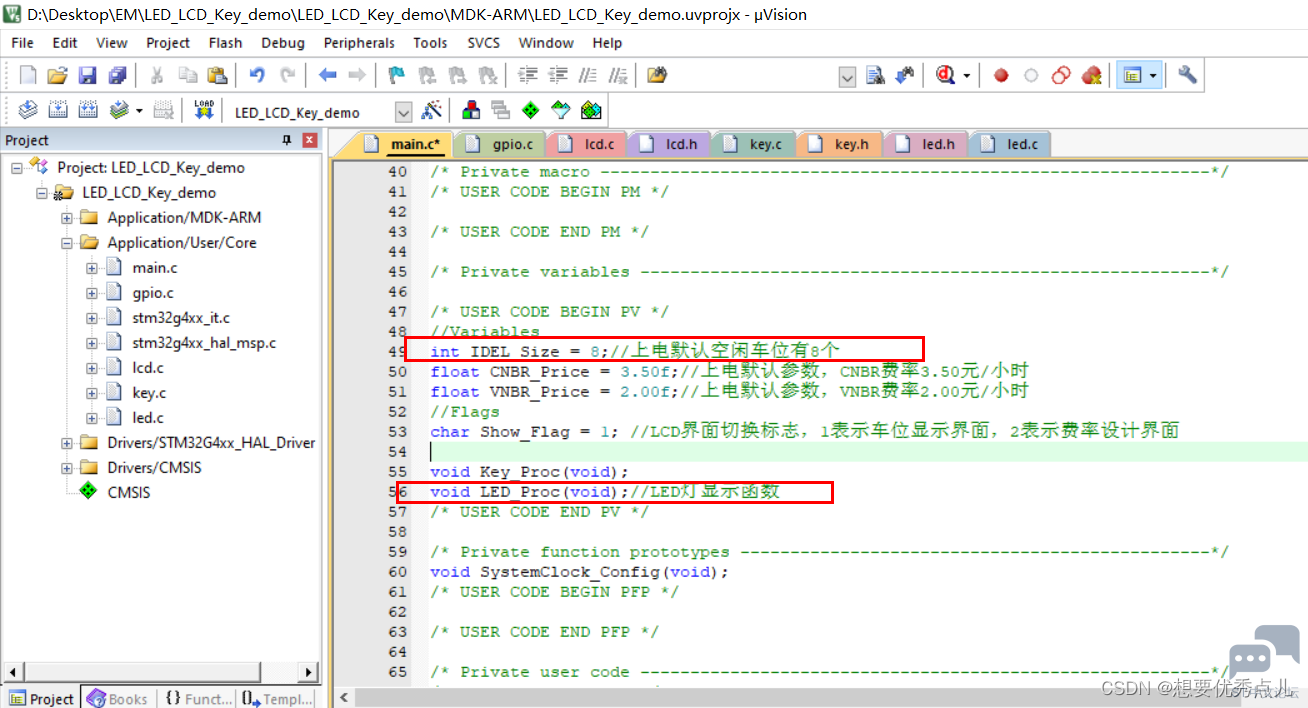Save the current file
The image size is (1308, 708).
tap(88, 75)
